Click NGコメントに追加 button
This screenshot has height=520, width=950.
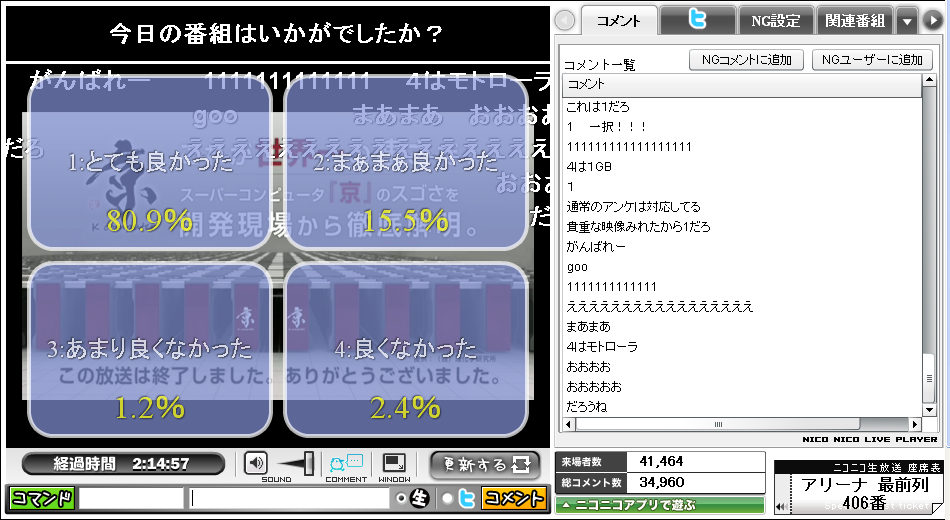[746, 59]
